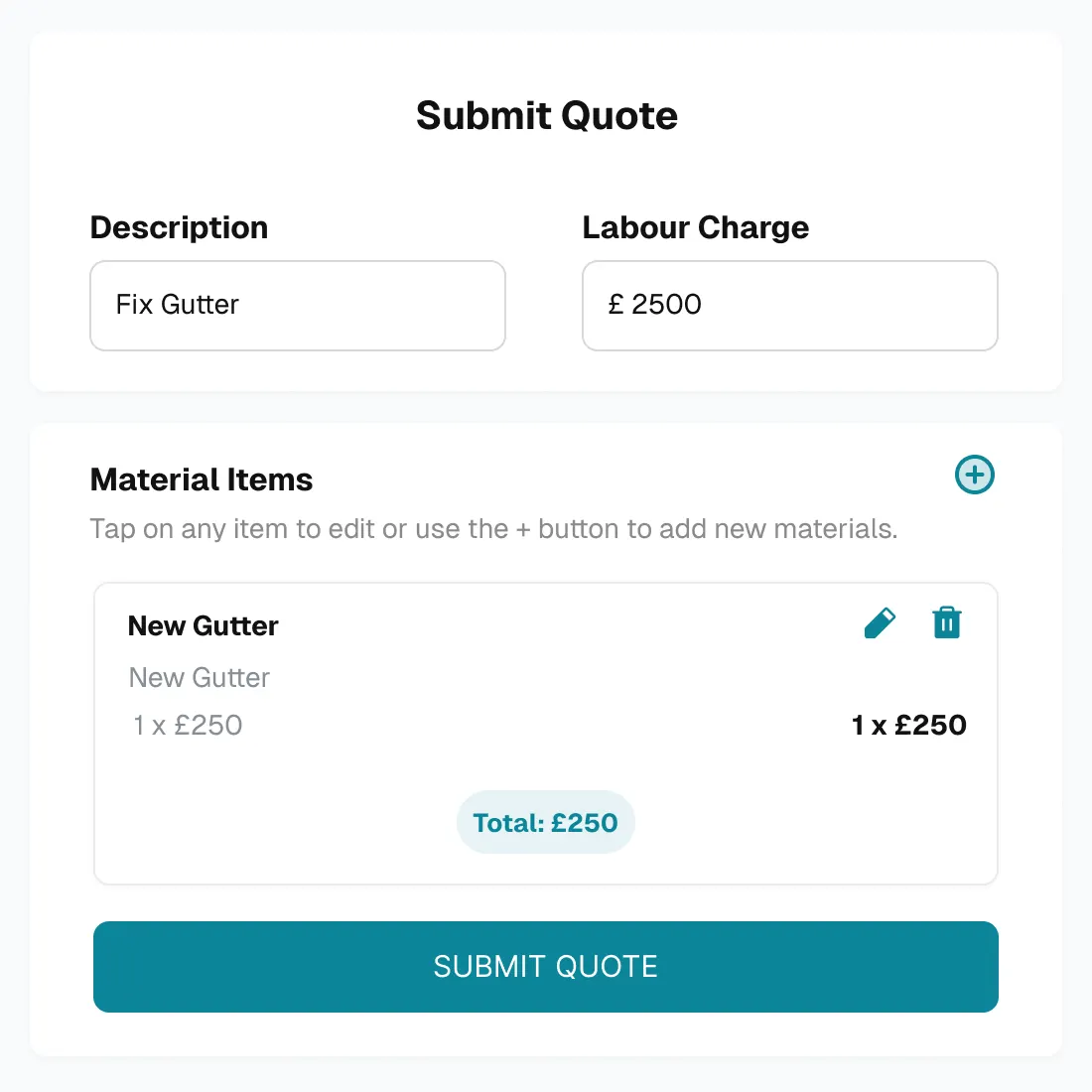The image size is (1092, 1092).
Task: Click the instruction text about adding materials
Action: [492, 529]
